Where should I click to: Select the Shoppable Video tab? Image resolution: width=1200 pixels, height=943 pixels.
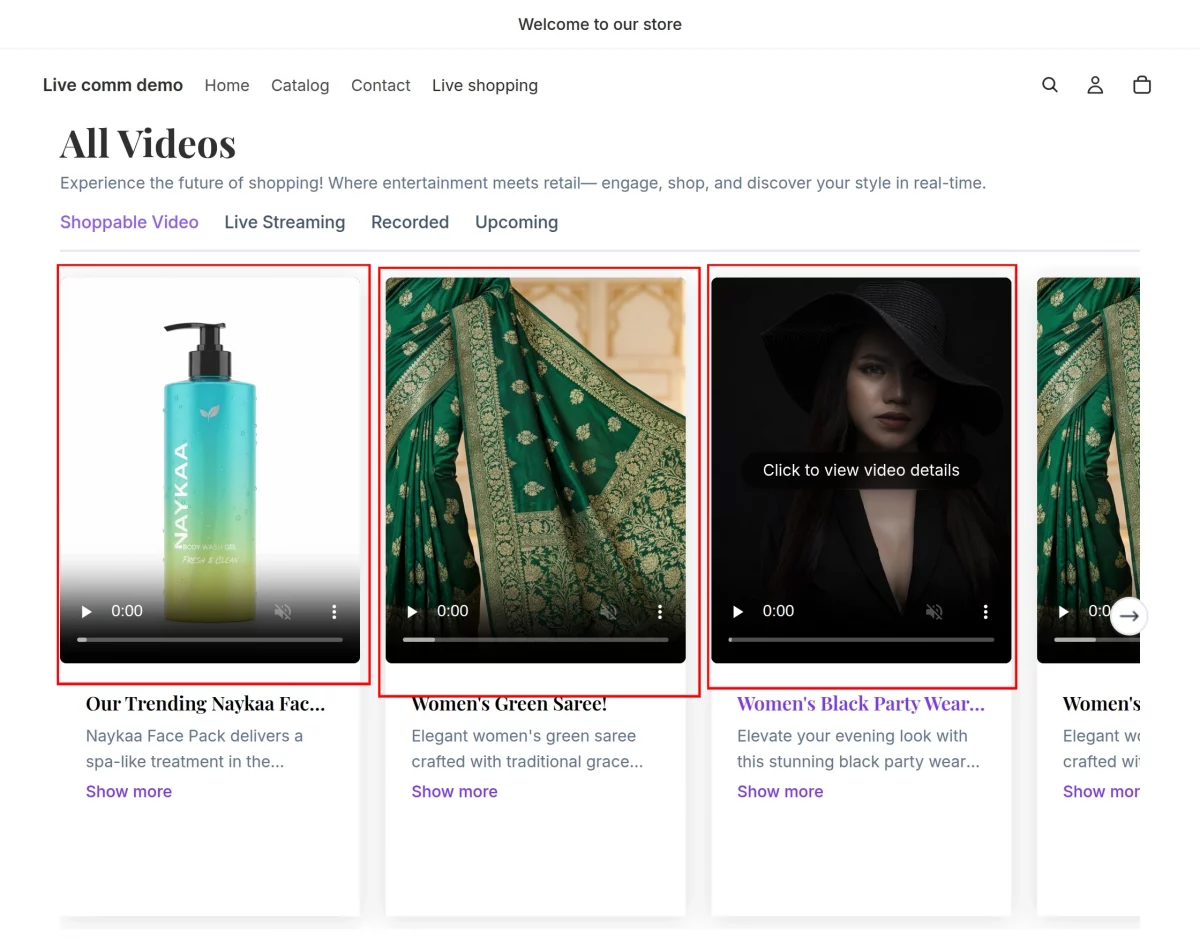[x=129, y=222]
